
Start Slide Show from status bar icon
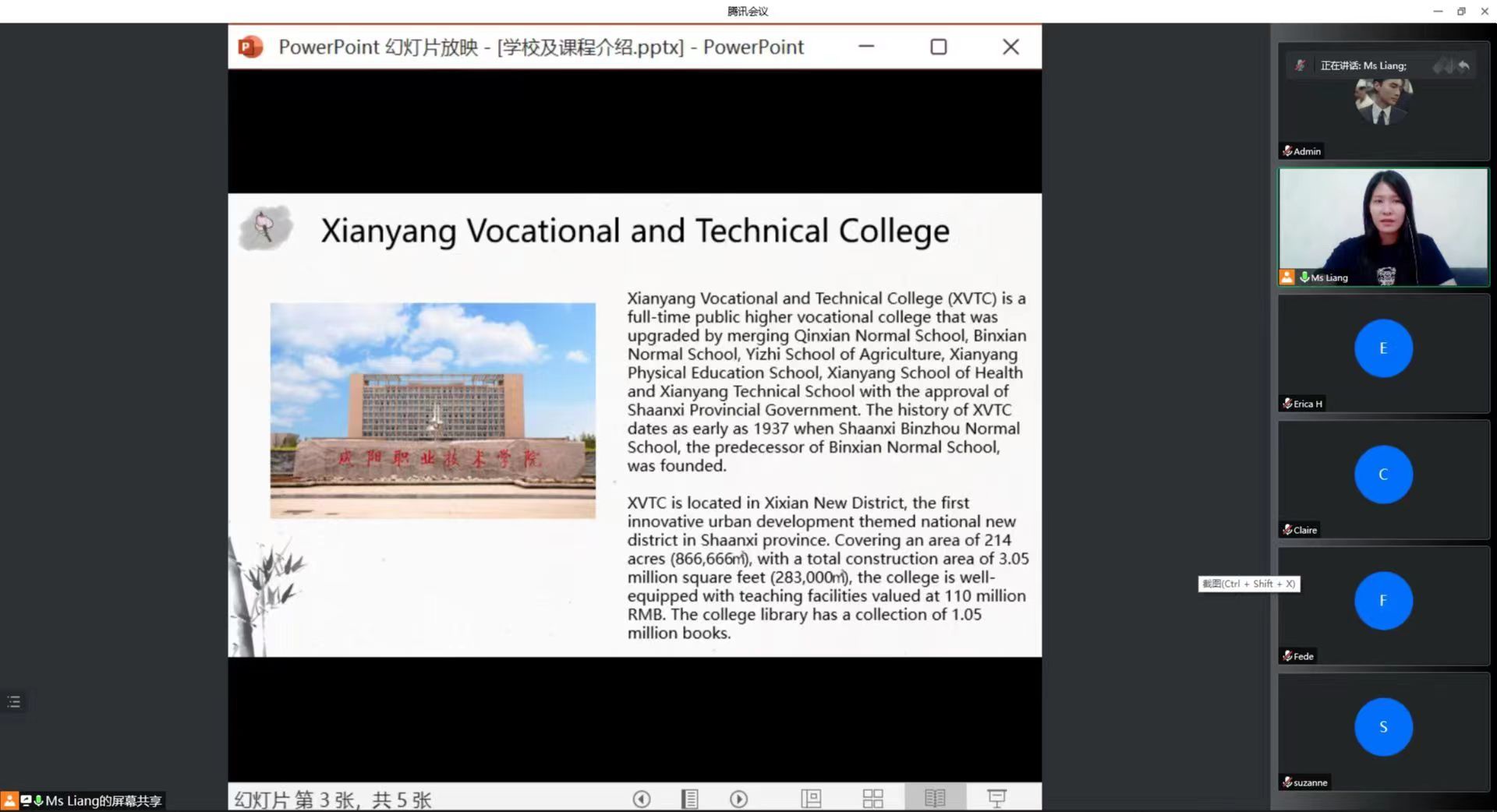[x=996, y=798]
